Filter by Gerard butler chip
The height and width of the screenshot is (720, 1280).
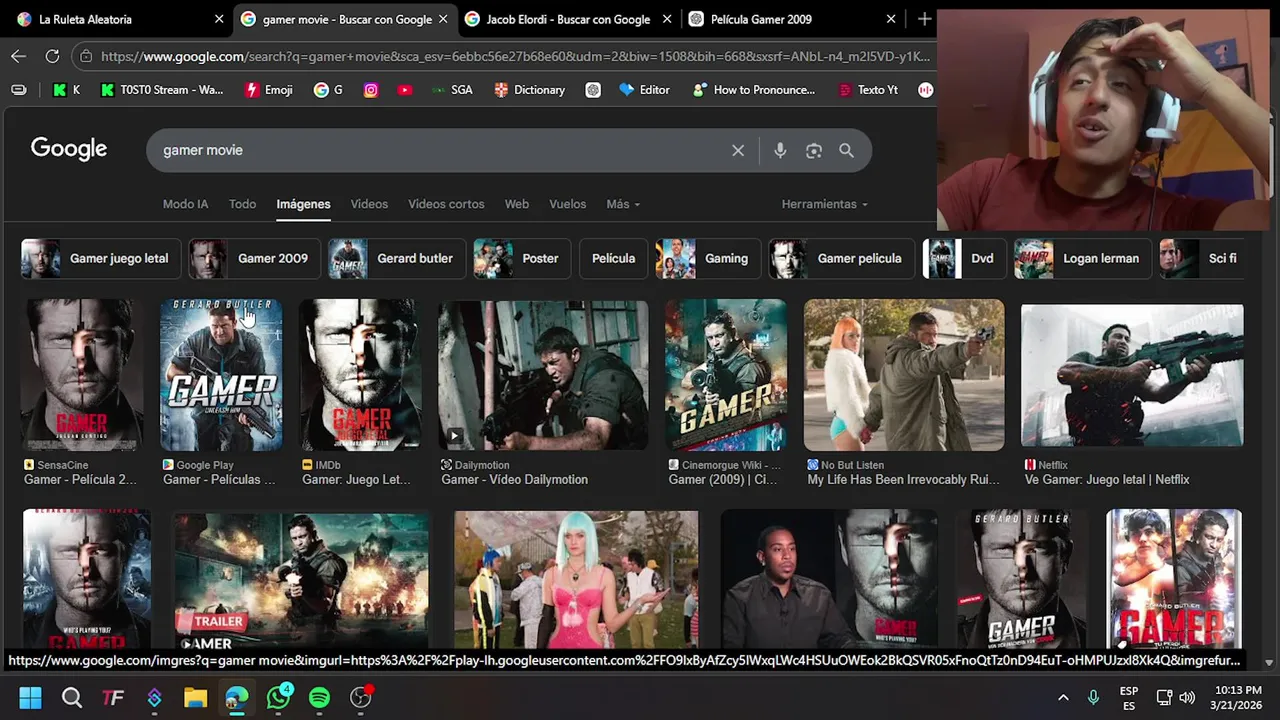click(x=397, y=258)
